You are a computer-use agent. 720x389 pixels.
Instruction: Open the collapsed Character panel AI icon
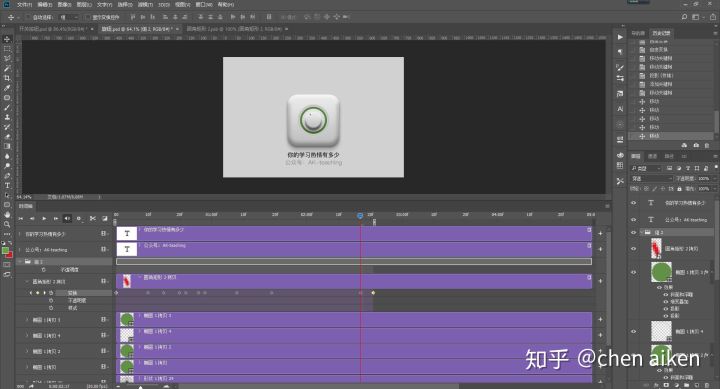coord(620,109)
